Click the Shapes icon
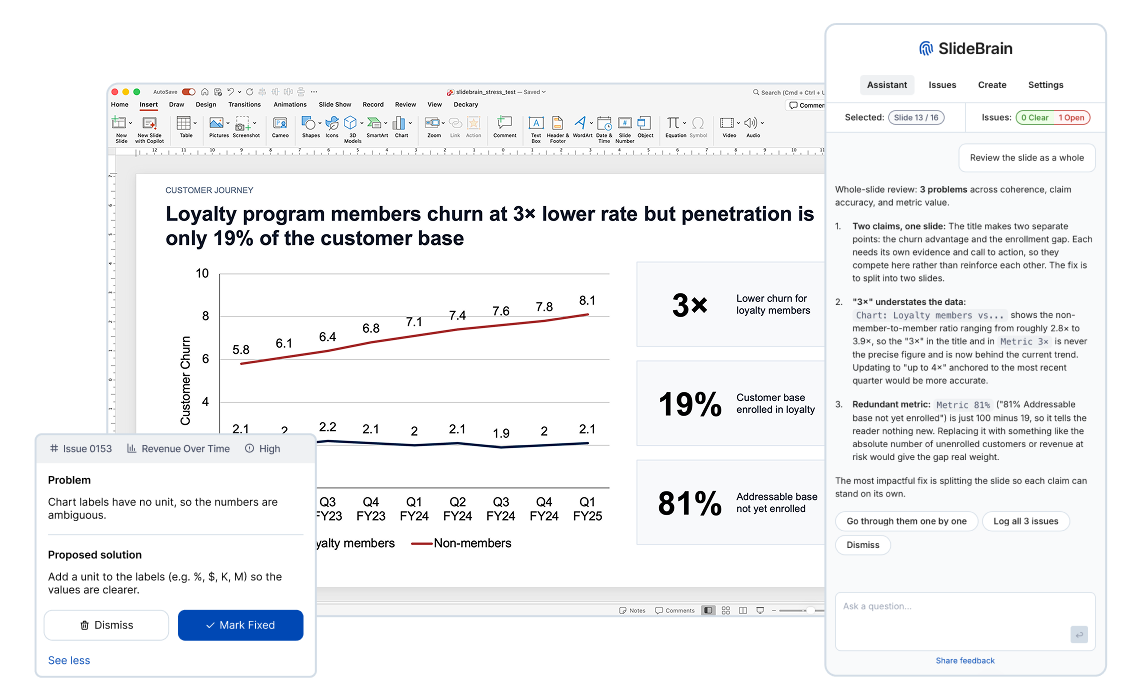 tap(309, 123)
